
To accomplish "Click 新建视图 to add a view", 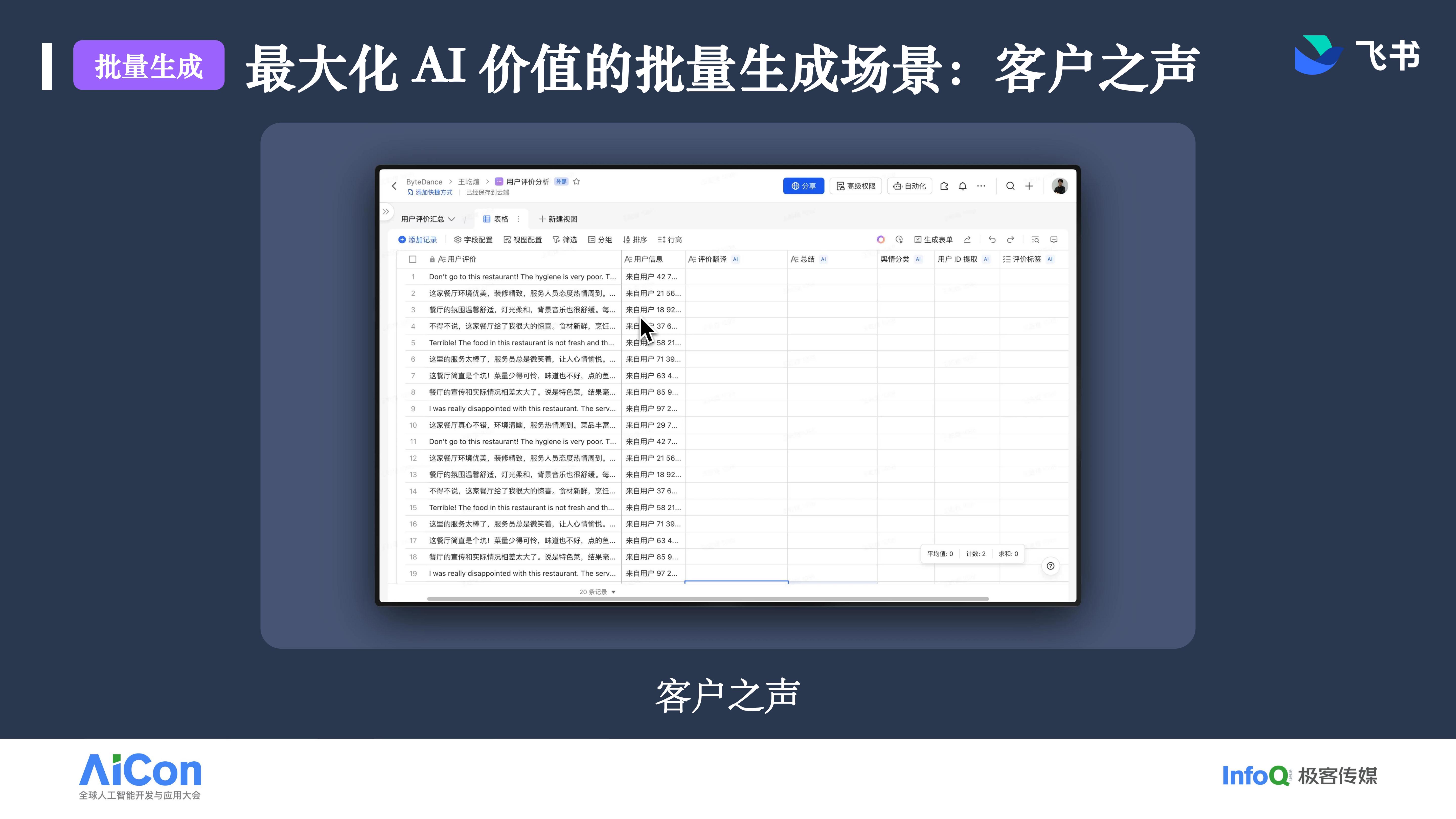I will point(558,219).
